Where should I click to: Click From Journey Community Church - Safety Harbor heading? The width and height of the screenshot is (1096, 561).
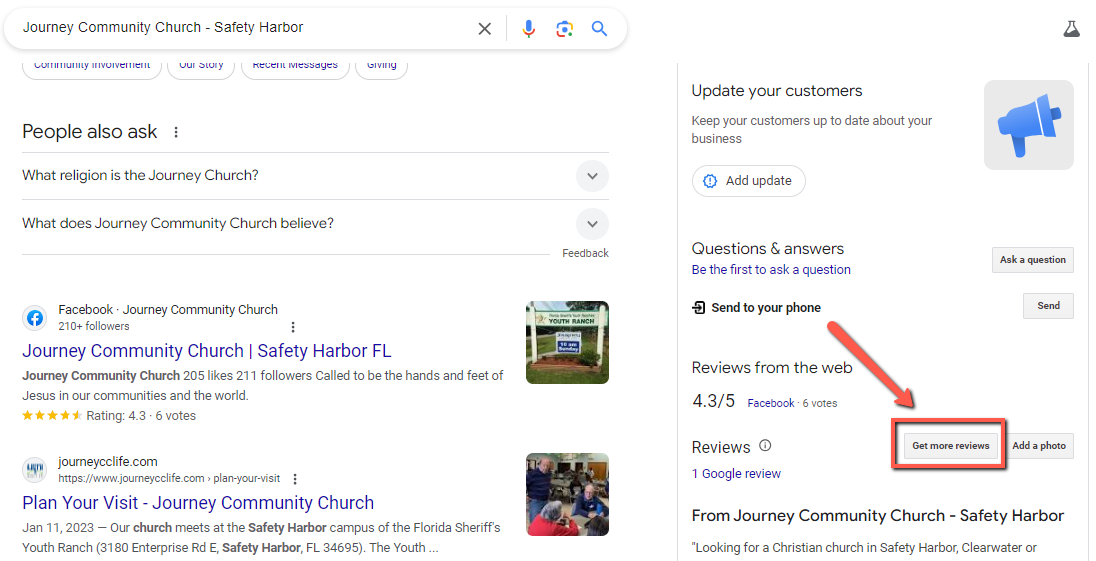click(878, 516)
